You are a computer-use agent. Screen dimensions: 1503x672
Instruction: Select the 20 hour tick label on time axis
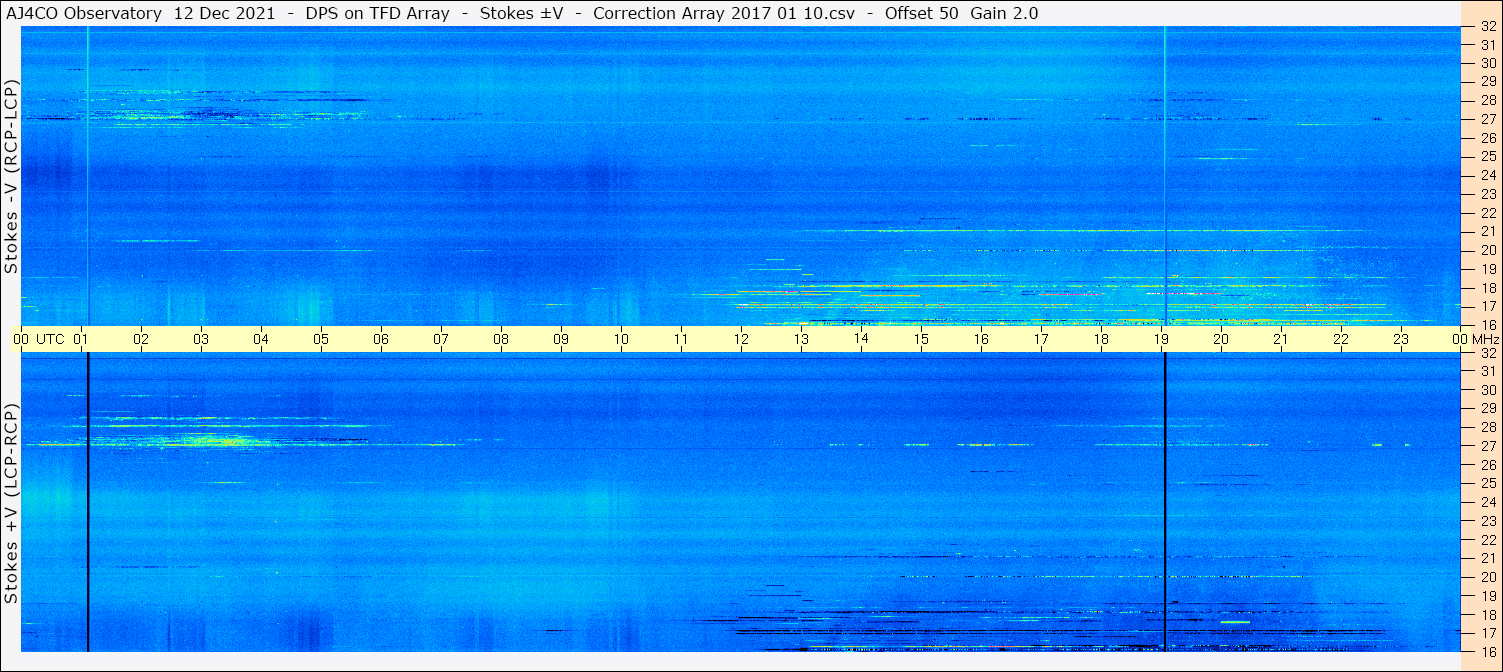tap(1222, 340)
